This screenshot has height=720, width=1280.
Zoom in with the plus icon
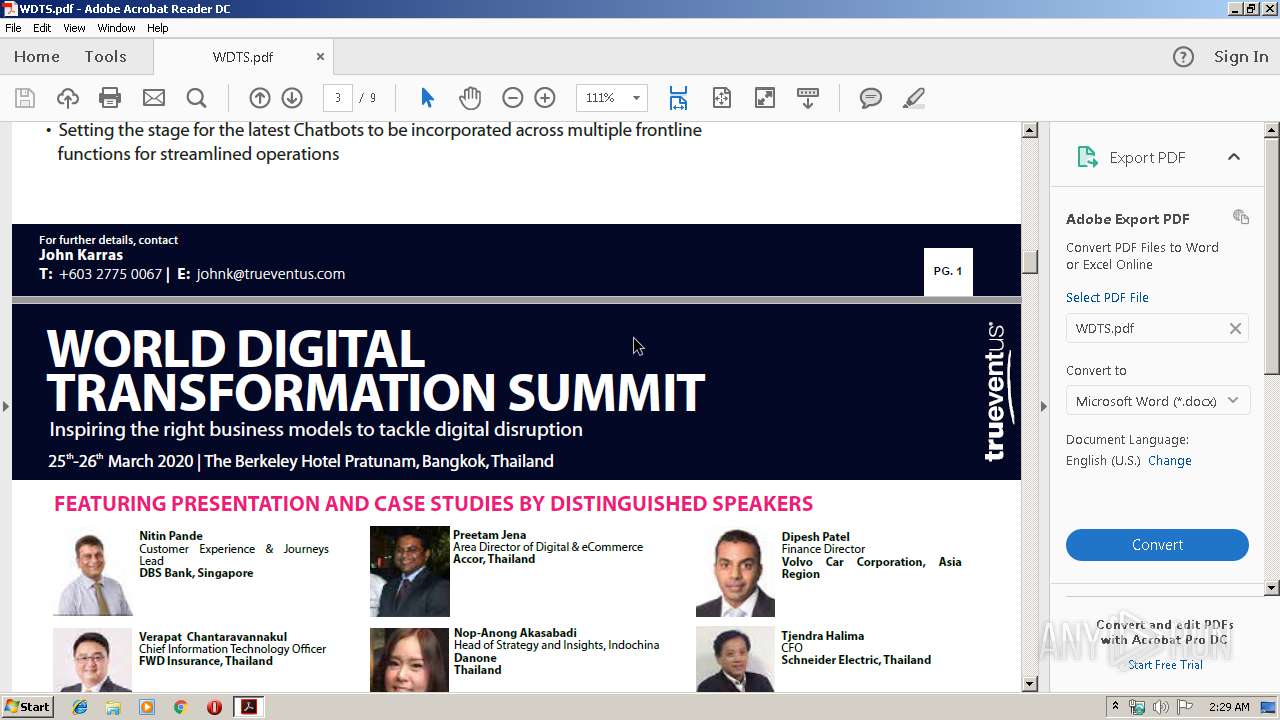[x=545, y=98]
